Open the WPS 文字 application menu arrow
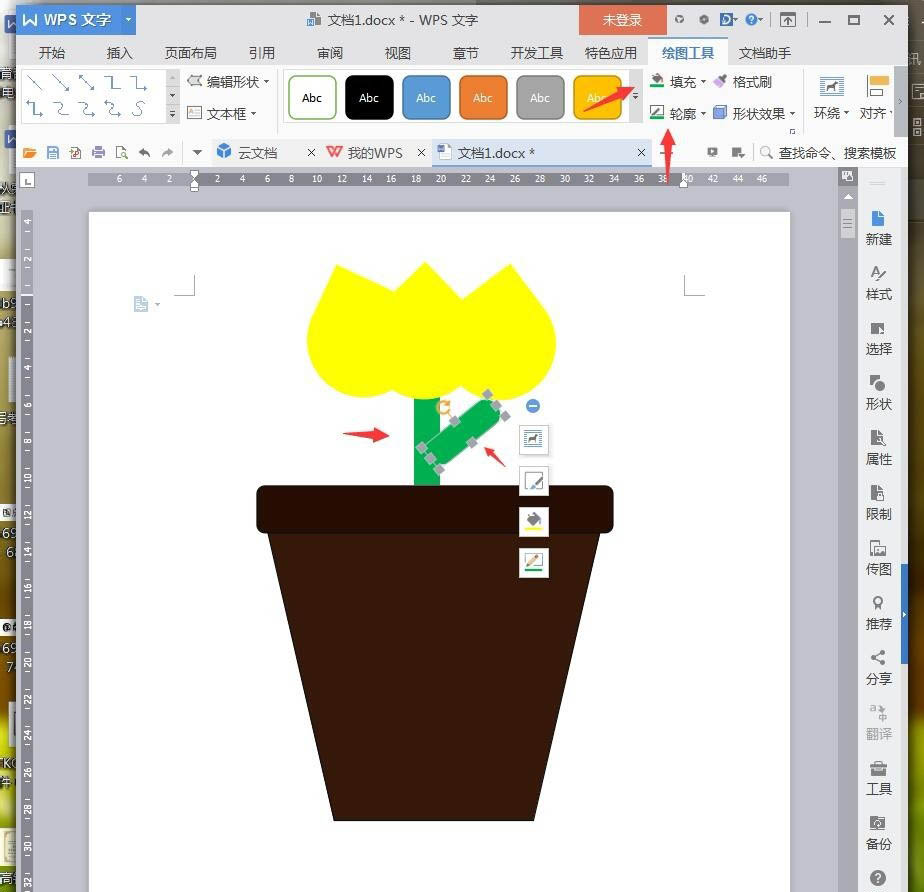The width and height of the screenshot is (924, 892). [128, 19]
